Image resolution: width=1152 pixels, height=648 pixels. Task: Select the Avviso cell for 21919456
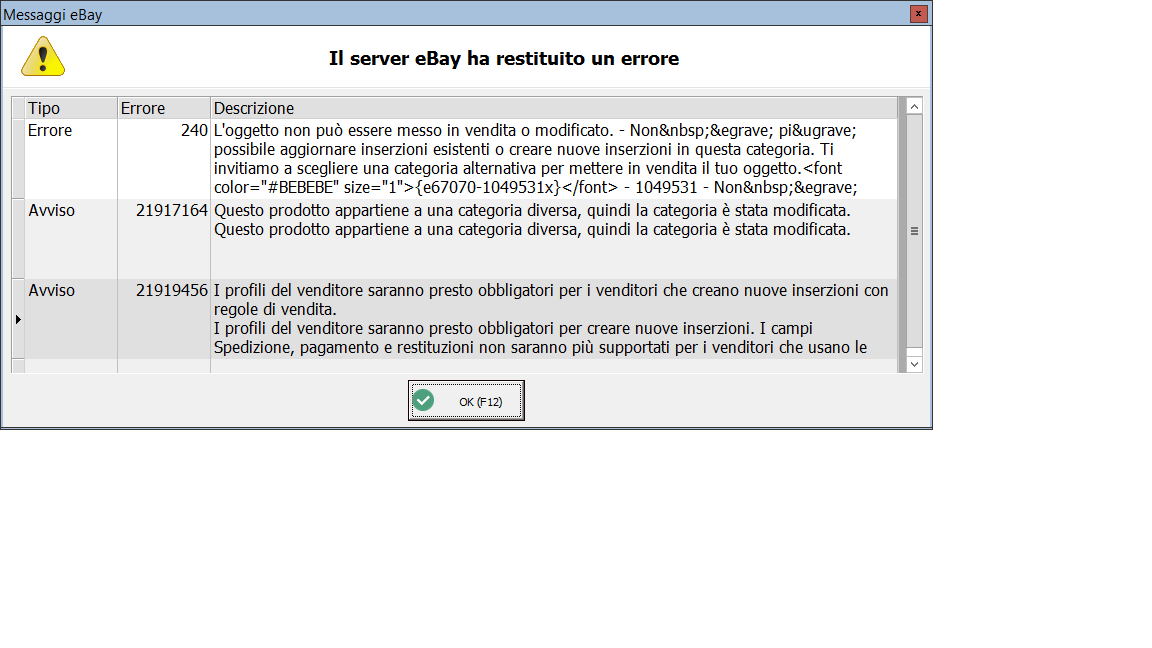coord(71,319)
